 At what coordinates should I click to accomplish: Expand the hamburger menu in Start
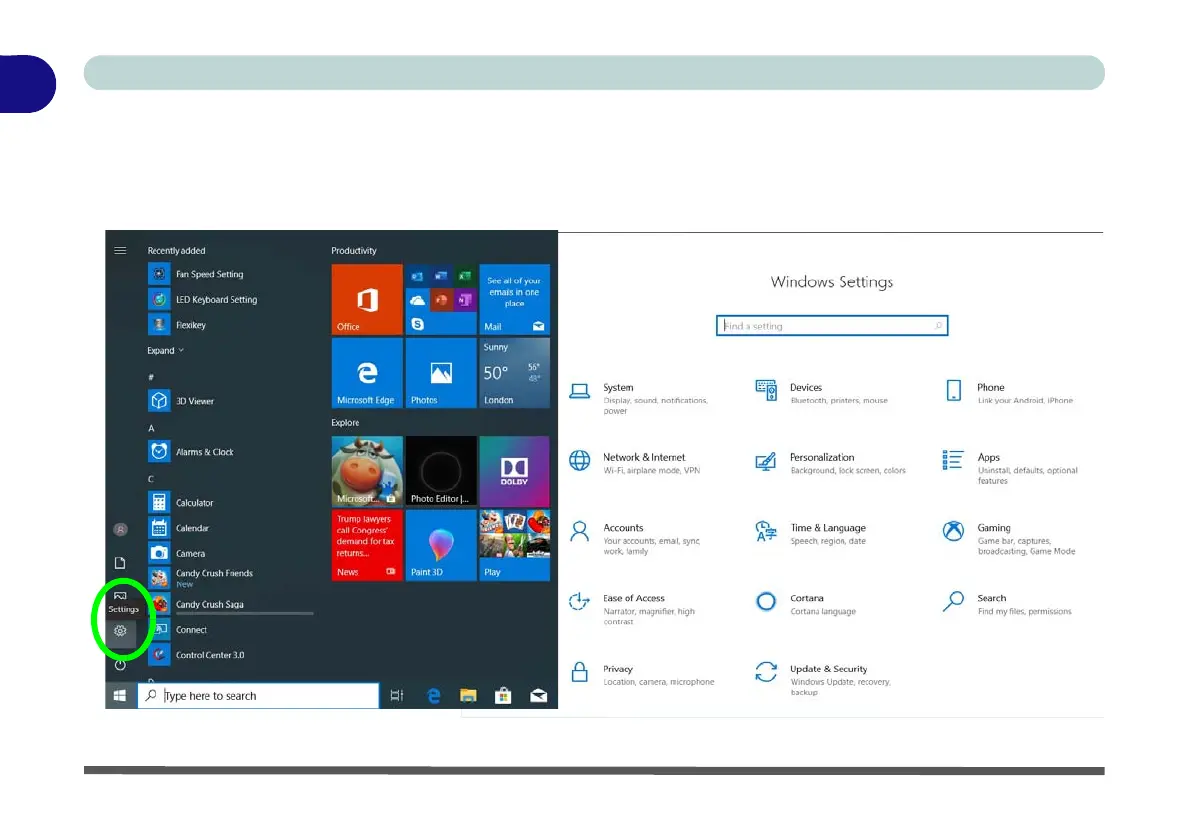pyautogui.click(x=120, y=250)
